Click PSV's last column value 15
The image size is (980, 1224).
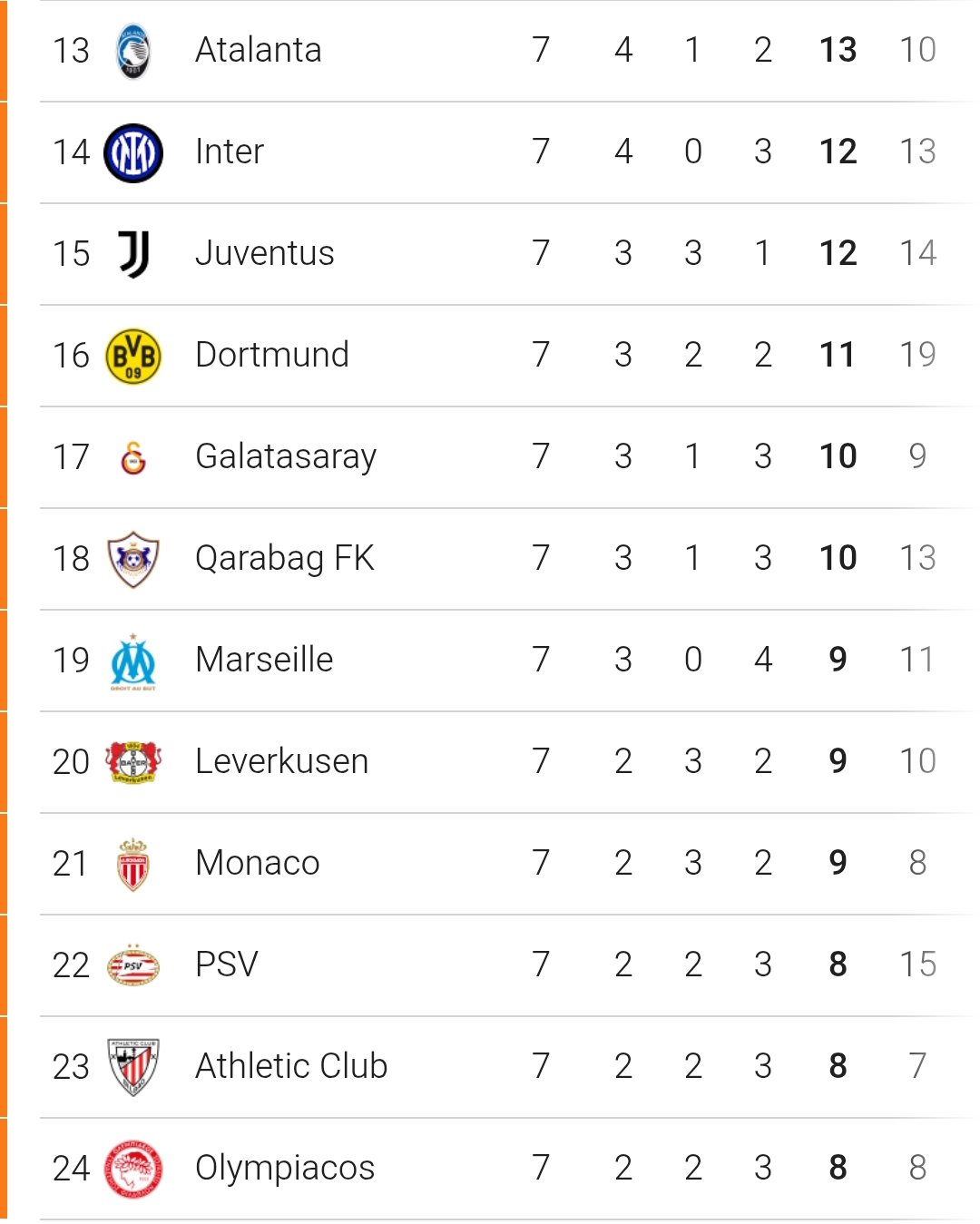click(917, 965)
